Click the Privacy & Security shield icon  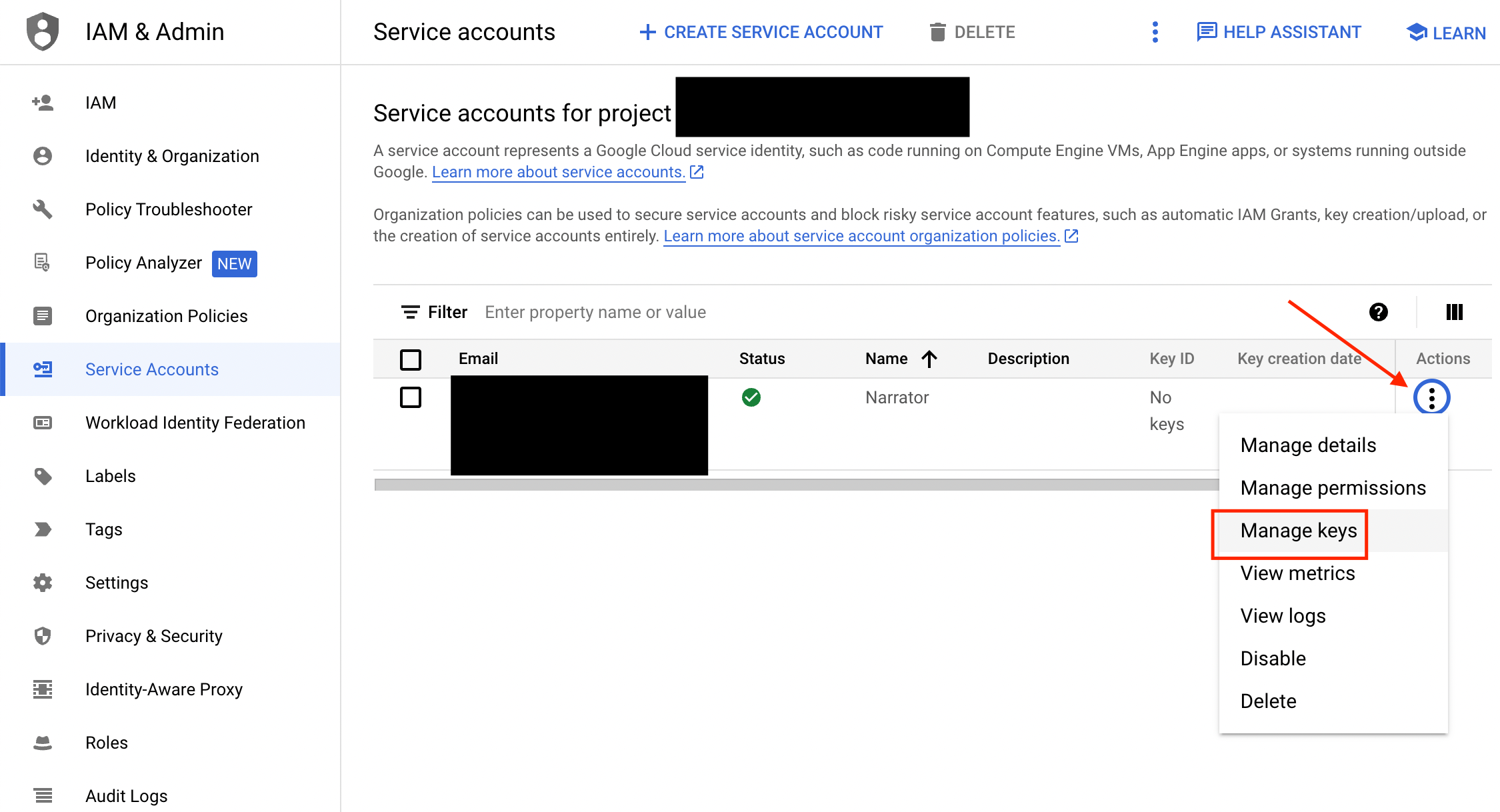(x=43, y=636)
